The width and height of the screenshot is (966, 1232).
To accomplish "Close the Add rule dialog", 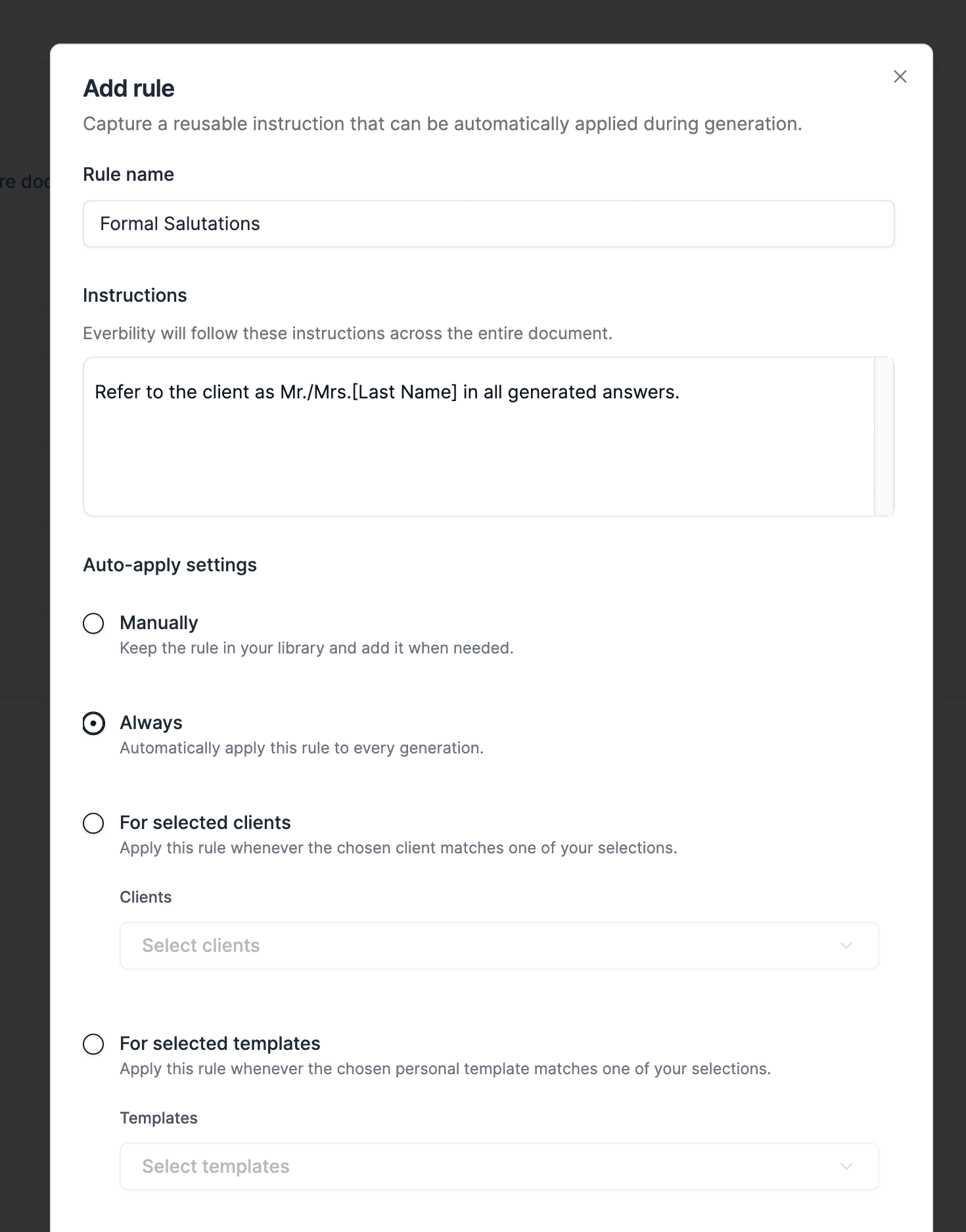I will (x=900, y=77).
